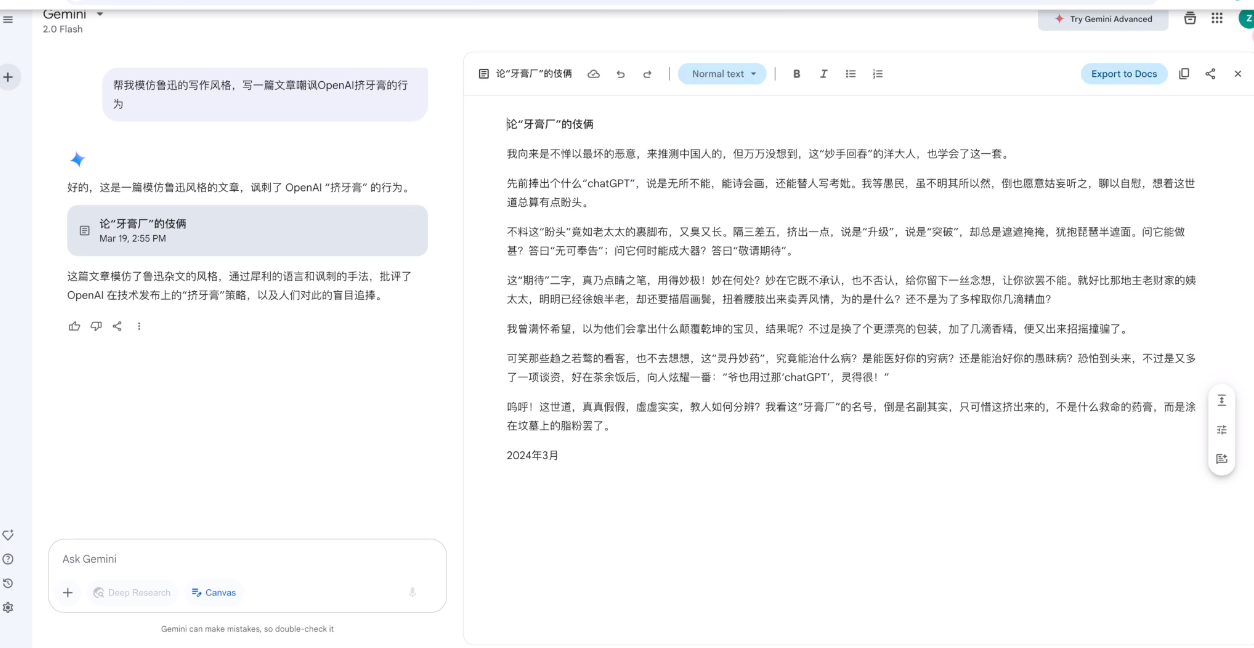
Task: Click paragraph beginning 呜呼！这世道
Action: coord(851,416)
